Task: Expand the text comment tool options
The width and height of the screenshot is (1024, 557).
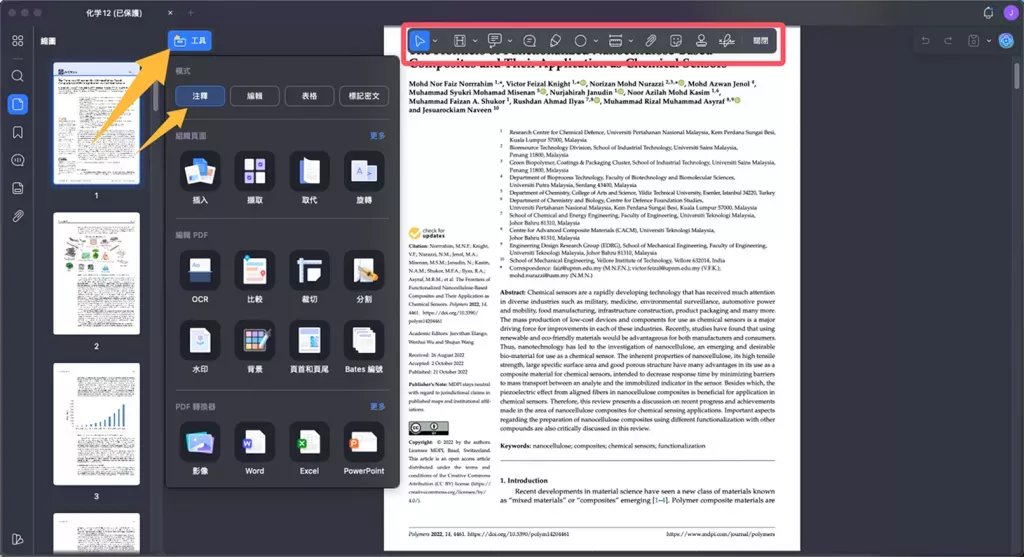Action: (x=510, y=41)
